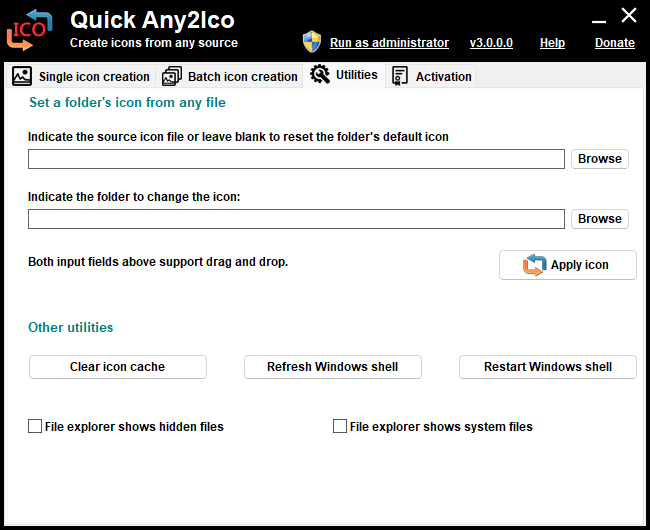Select the Utilities tab
Screen dimensions: 650x530
pos(344,75)
